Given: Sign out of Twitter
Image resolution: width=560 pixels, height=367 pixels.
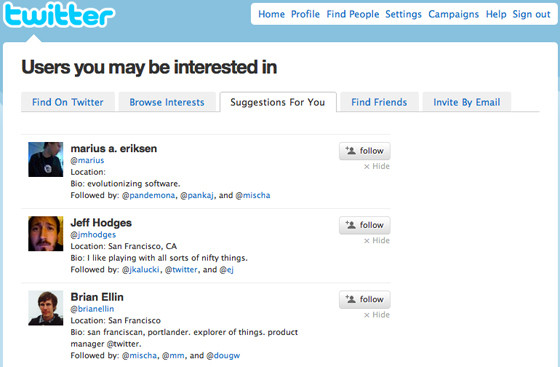Looking at the screenshot, I should pyautogui.click(x=531, y=14).
